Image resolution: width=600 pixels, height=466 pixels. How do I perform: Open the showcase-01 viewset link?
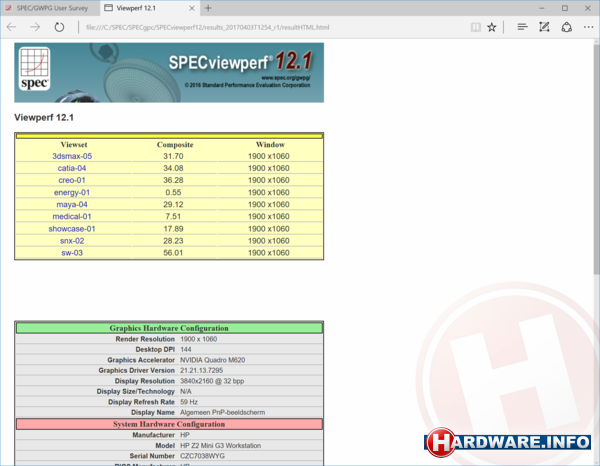pos(72,229)
